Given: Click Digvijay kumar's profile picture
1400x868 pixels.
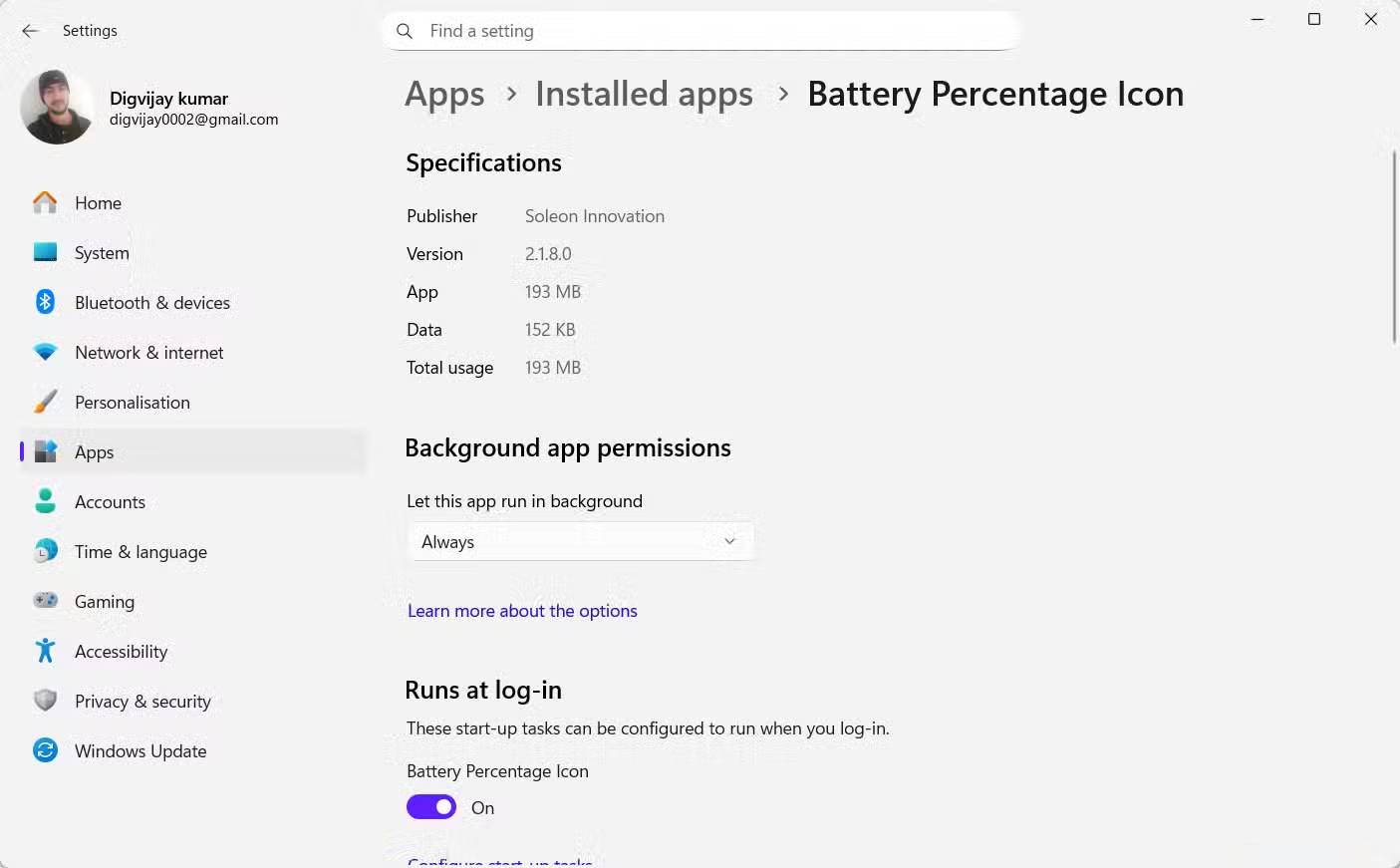Looking at the screenshot, I should 57,107.
